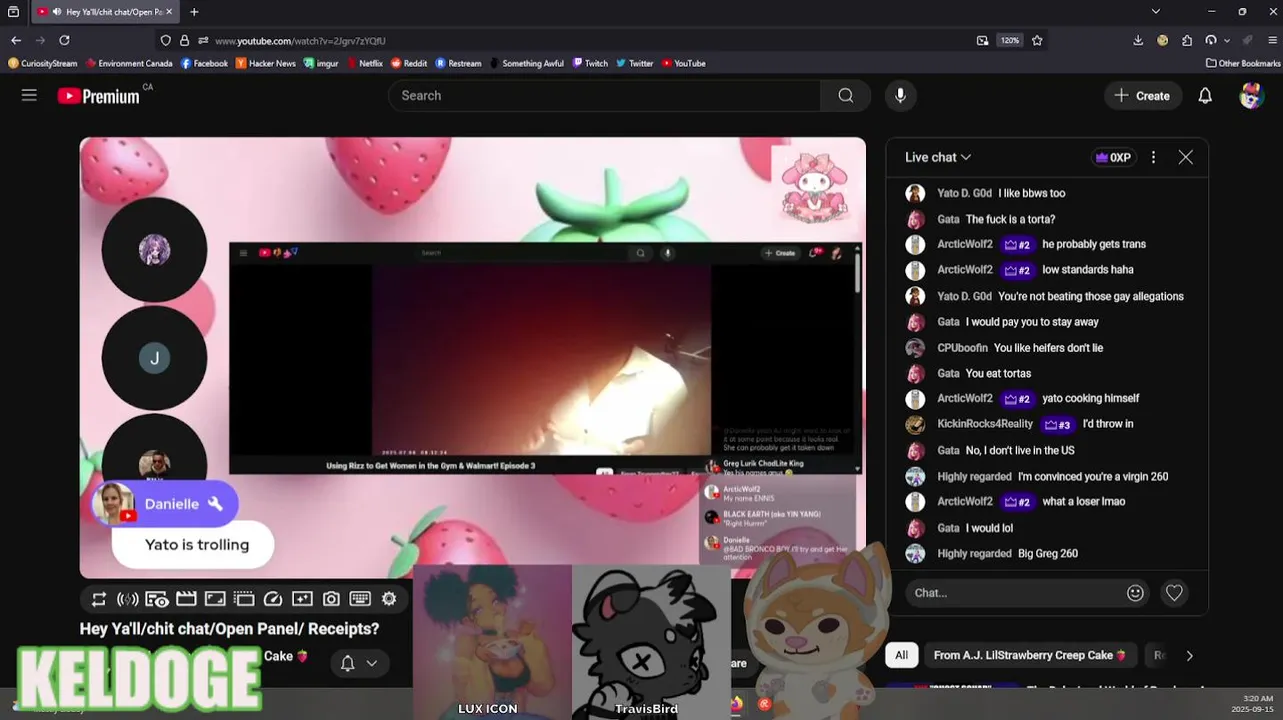
Task: Click the video filters sparkle icon
Action: 302,599
